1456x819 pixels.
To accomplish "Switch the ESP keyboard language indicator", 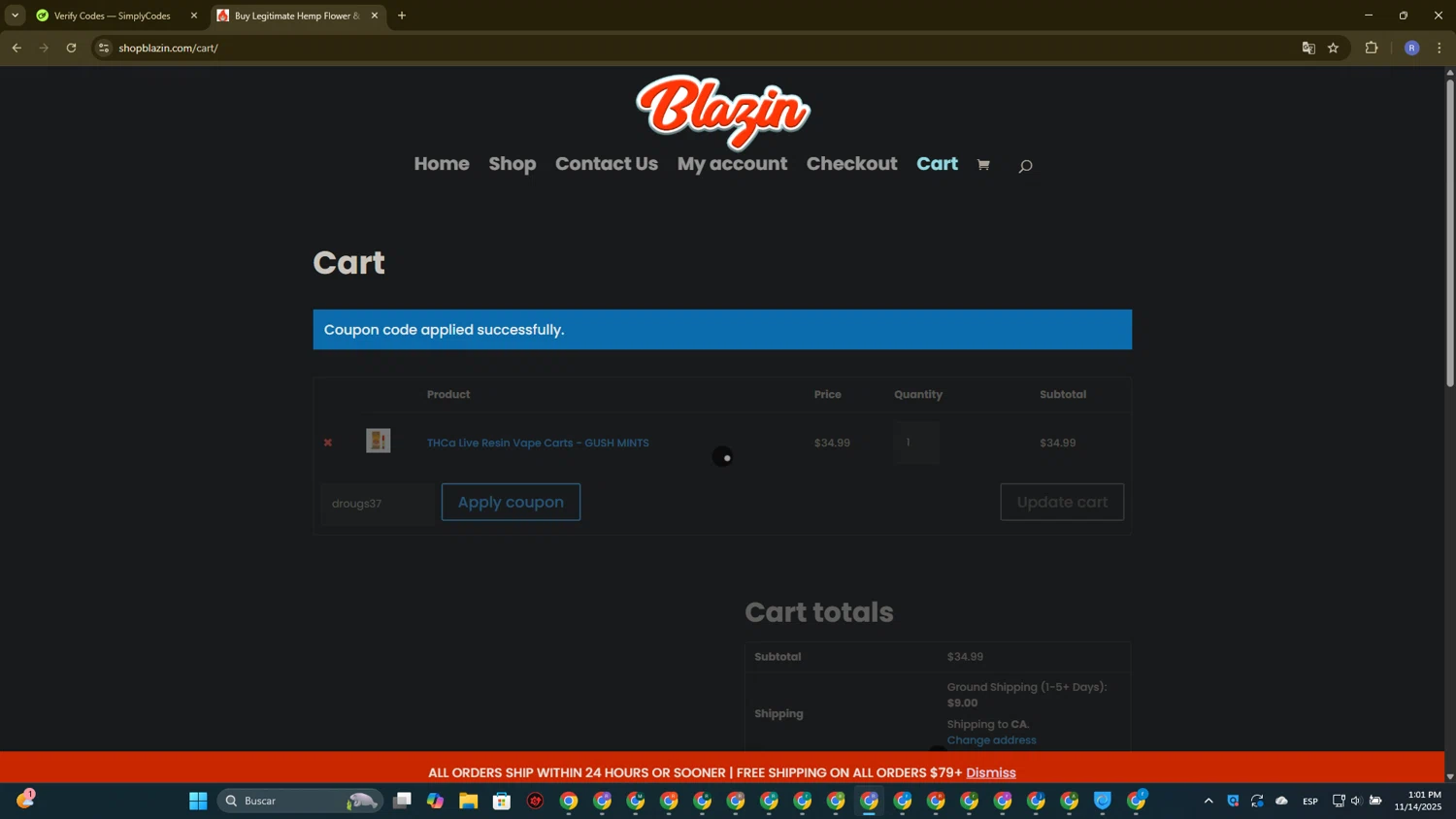I will 1310,801.
